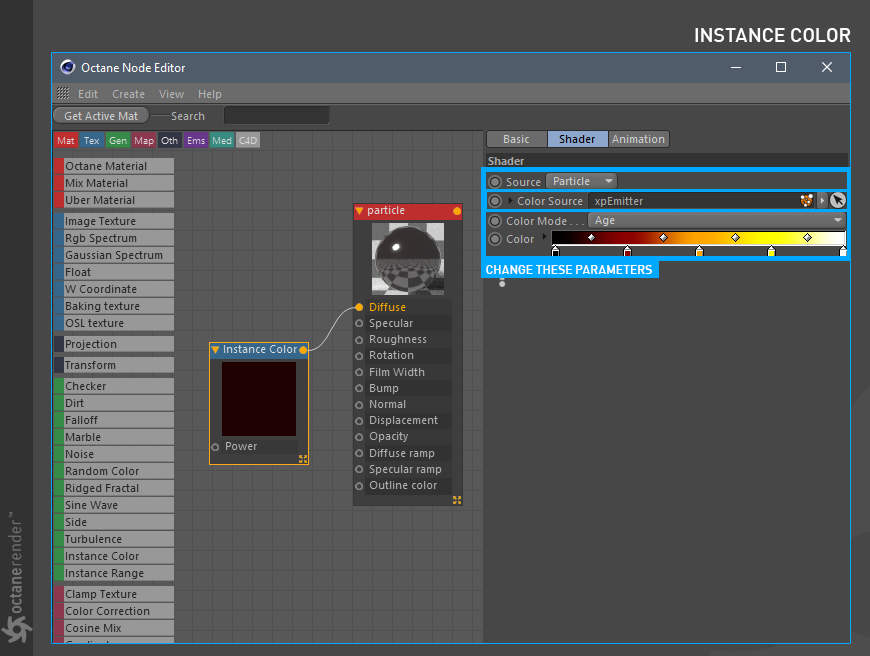870x656 pixels.
Task: Open the Source dropdown set to Particle
Action: pos(581,182)
